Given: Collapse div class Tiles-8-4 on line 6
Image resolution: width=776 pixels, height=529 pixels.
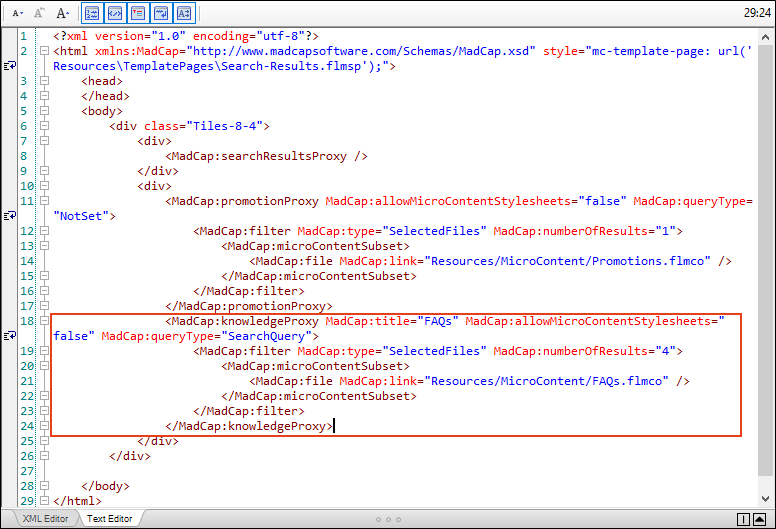Looking at the screenshot, I should (45, 126).
